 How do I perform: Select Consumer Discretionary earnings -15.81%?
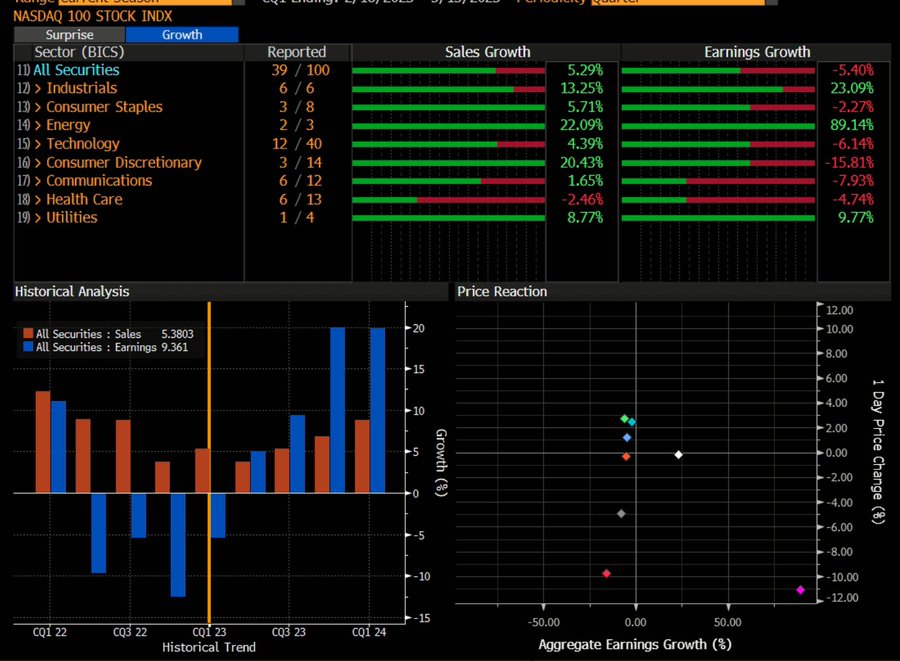[x=849, y=163]
